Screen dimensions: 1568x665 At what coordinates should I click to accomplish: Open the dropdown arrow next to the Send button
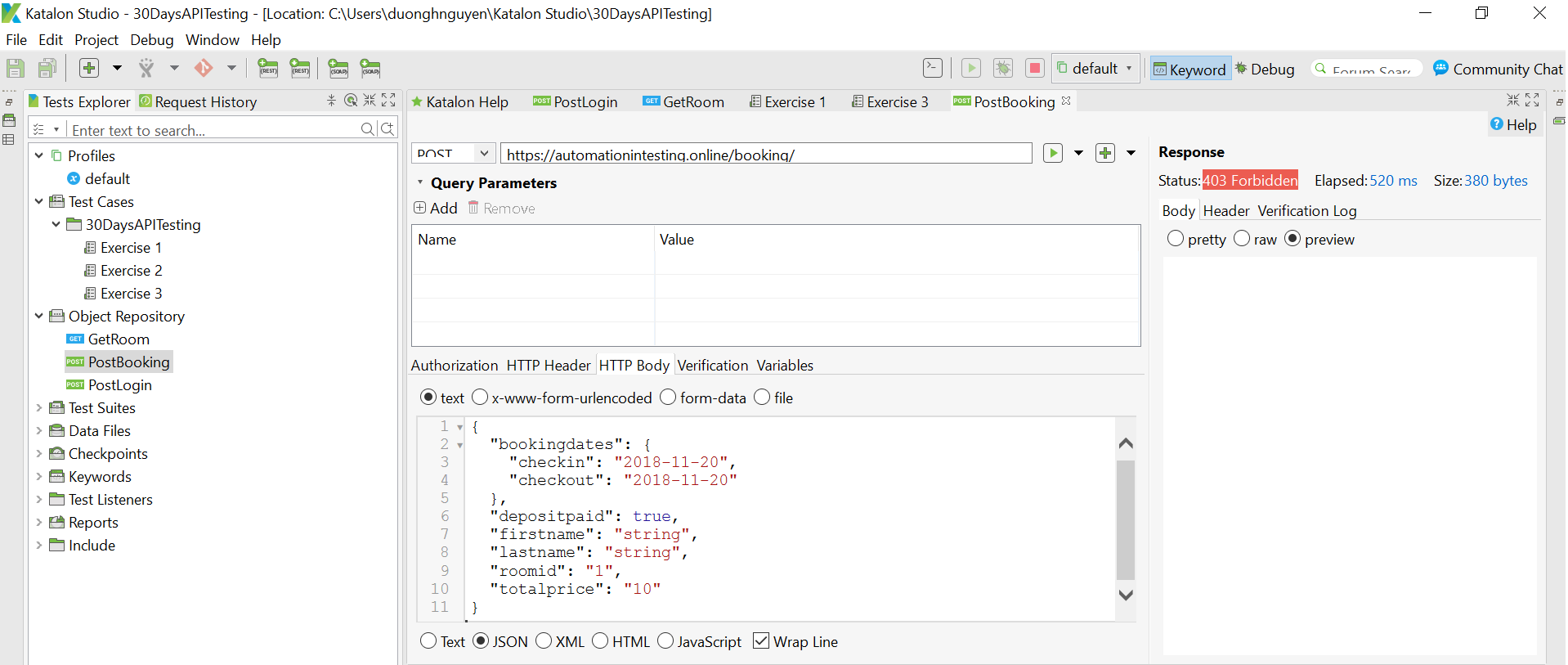click(x=1079, y=153)
